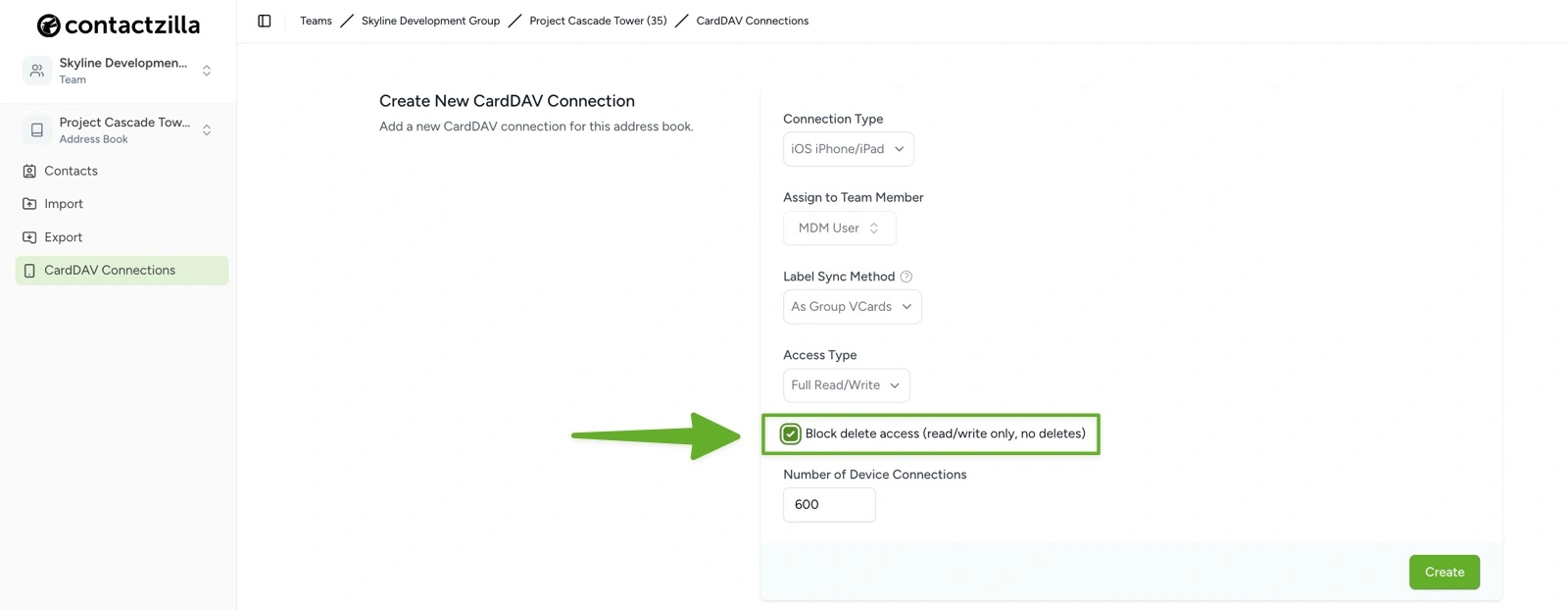The width and height of the screenshot is (1568, 610).
Task: Click the Create button
Action: (x=1444, y=572)
